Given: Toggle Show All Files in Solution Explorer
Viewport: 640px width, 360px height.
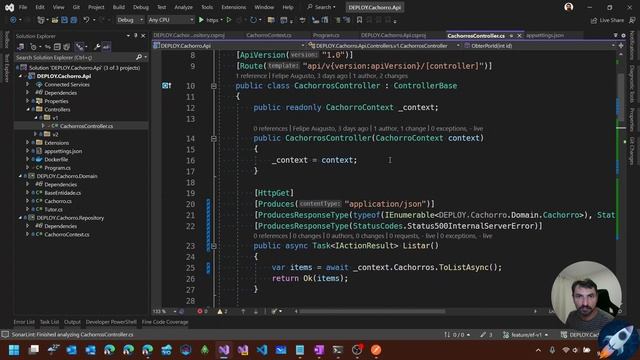Looking at the screenshot, I should pyautogui.click(x=67, y=47).
